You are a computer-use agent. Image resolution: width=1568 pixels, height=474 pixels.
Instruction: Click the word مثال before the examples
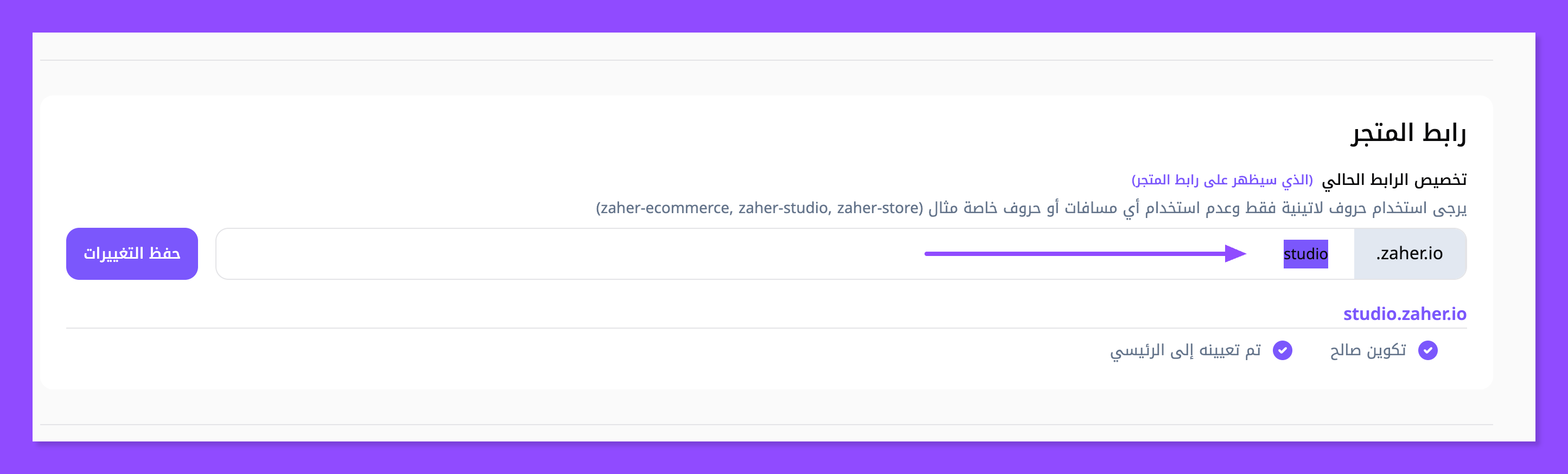[x=943, y=208]
